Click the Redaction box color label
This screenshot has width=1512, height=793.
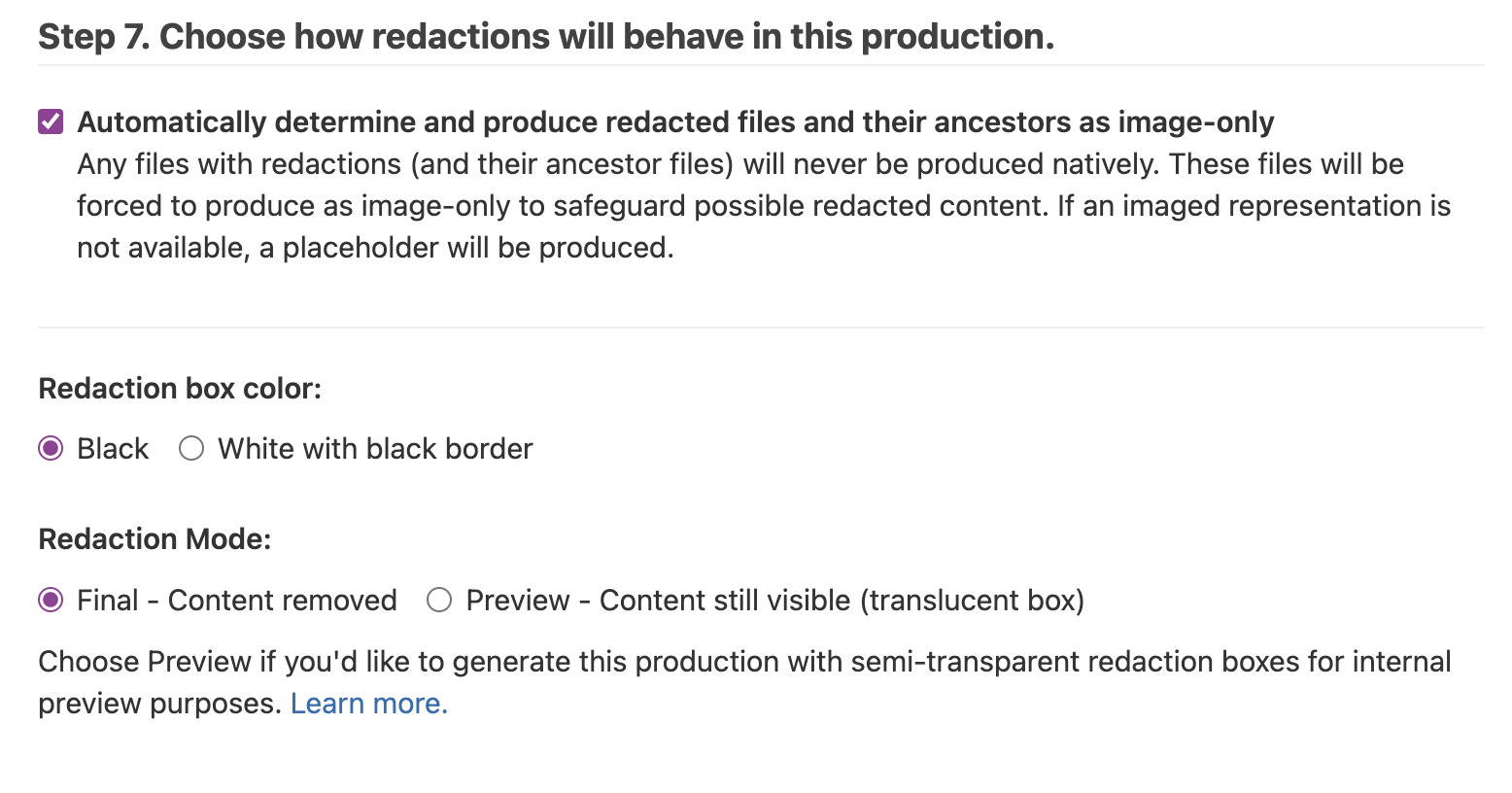pyautogui.click(x=180, y=388)
